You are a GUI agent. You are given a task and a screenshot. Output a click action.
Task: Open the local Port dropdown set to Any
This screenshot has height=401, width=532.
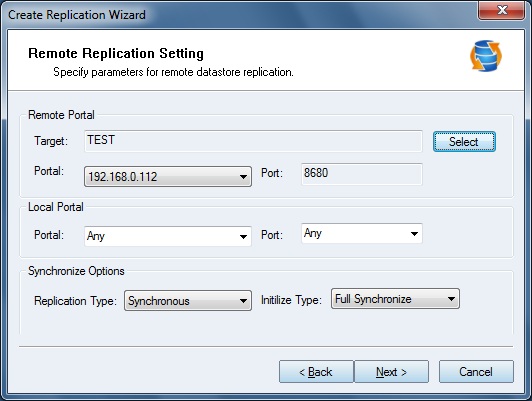click(x=362, y=233)
